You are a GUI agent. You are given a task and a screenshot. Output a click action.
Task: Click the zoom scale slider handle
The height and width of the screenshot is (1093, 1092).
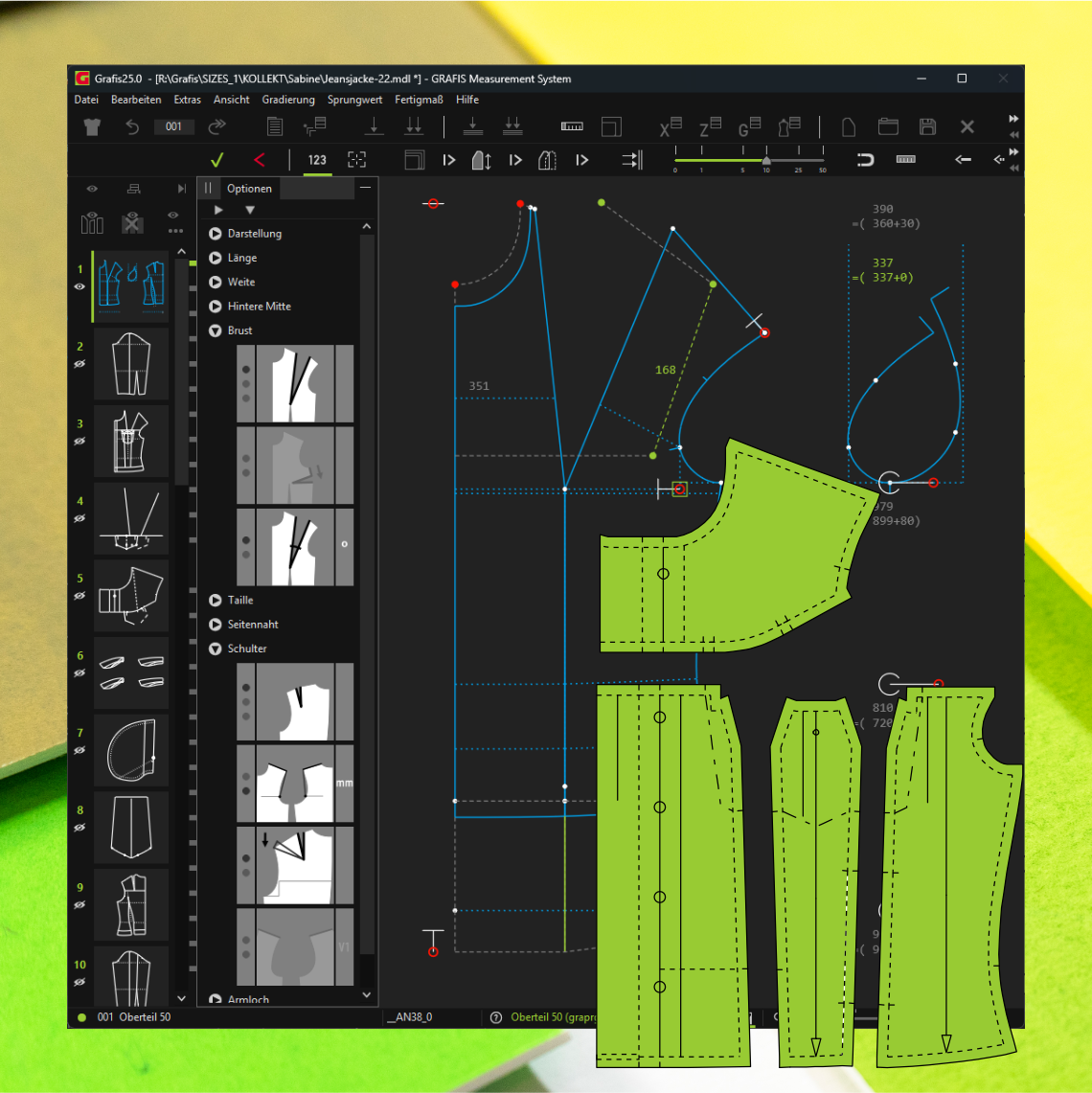(x=766, y=160)
